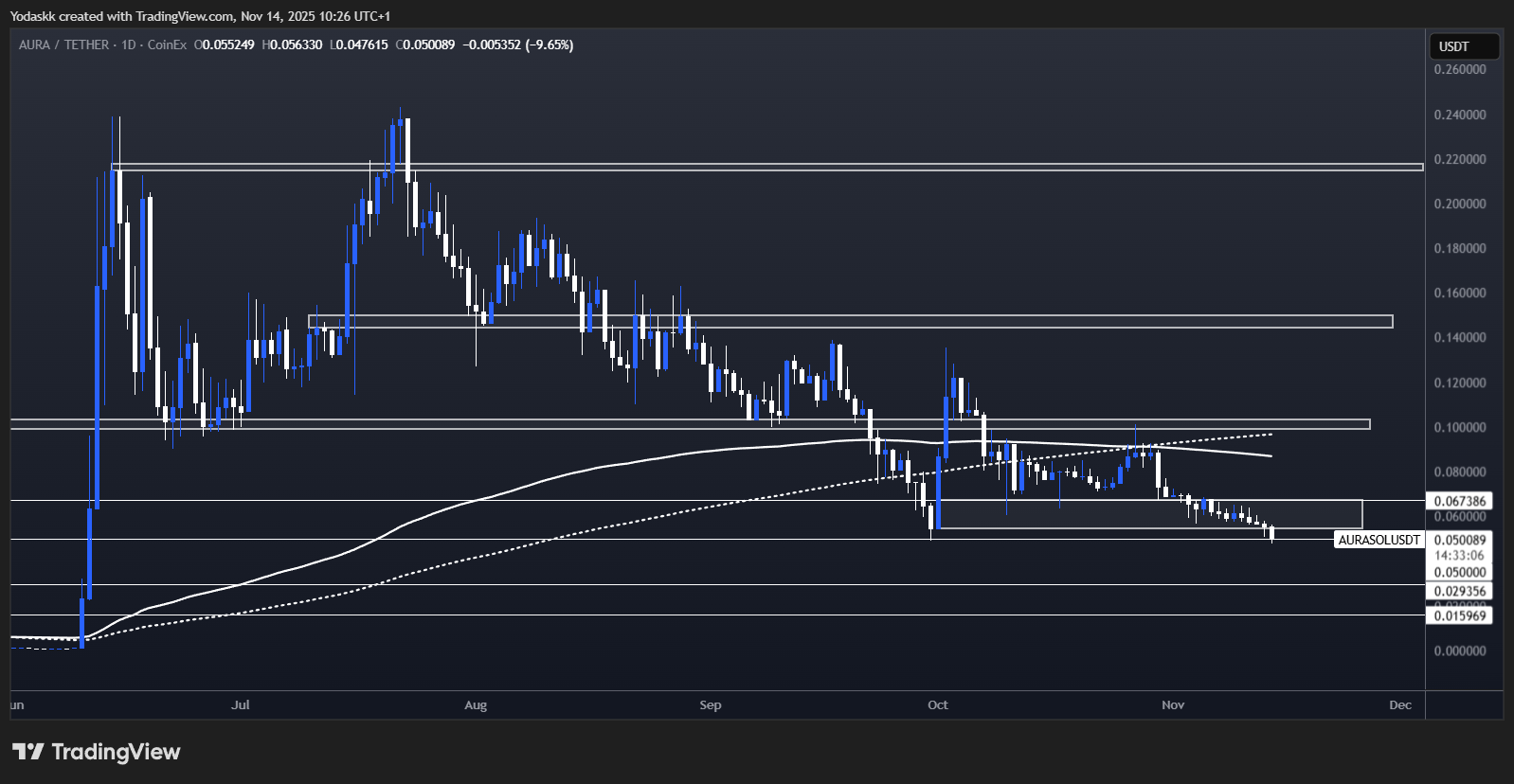The image size is (1514, 784).
Task: Select the 0.029356 horizontal line label
Action: point(1459,591)
